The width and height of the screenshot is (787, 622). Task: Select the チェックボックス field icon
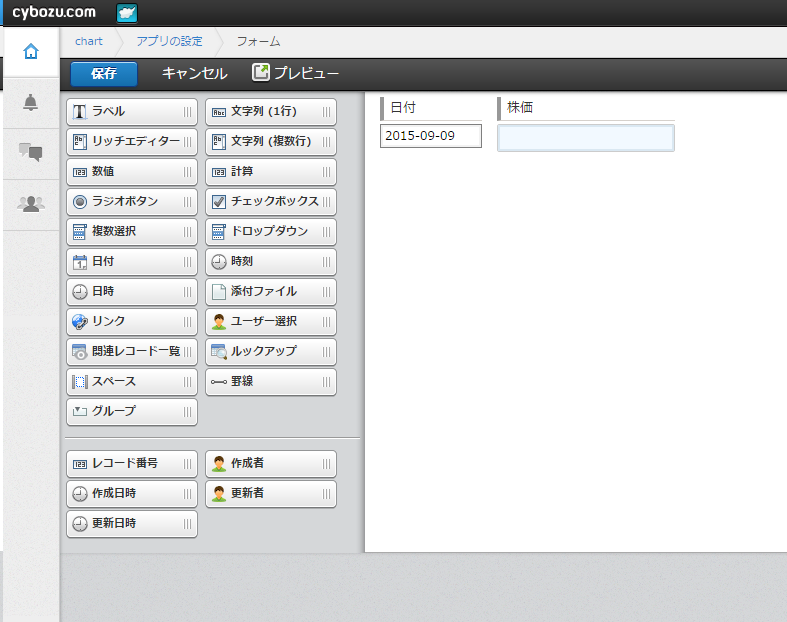pos(219,202)
